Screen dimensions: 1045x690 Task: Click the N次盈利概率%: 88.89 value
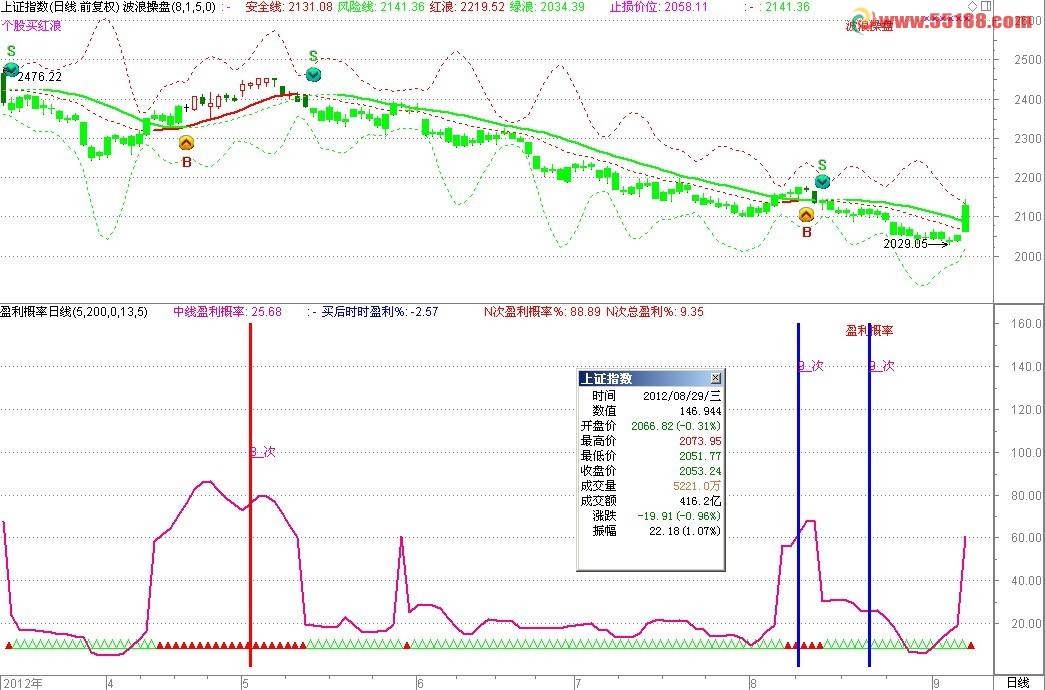[x=542, y=311]
